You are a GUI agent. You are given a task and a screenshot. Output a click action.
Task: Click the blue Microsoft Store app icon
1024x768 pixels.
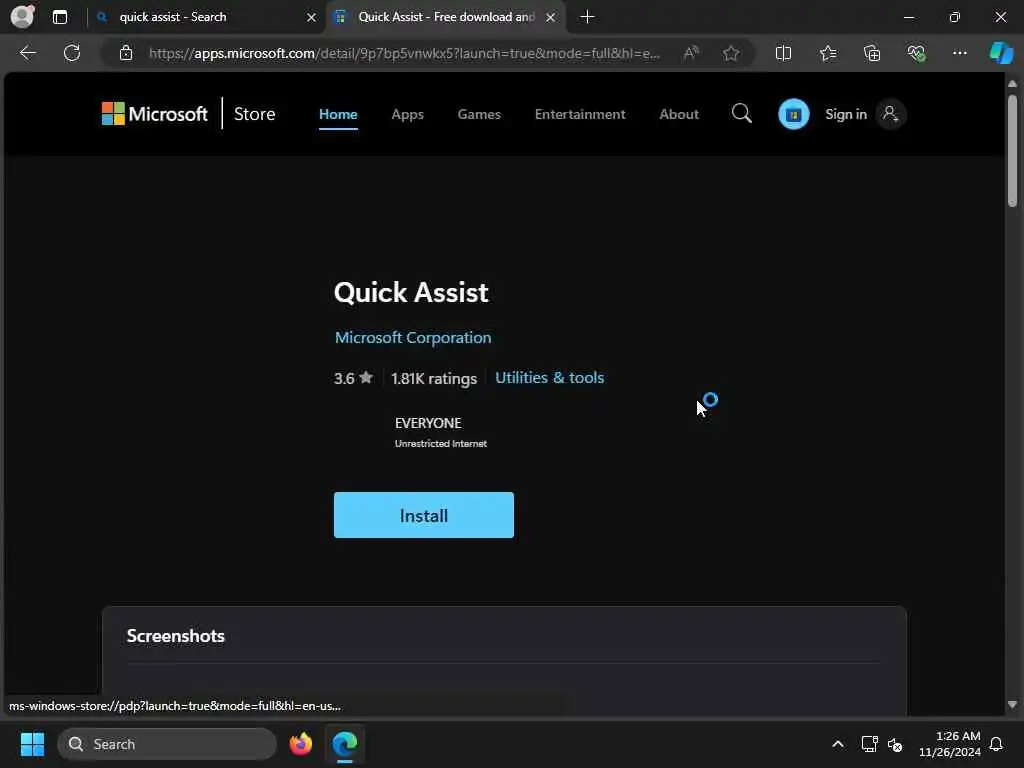coord(793,114)
